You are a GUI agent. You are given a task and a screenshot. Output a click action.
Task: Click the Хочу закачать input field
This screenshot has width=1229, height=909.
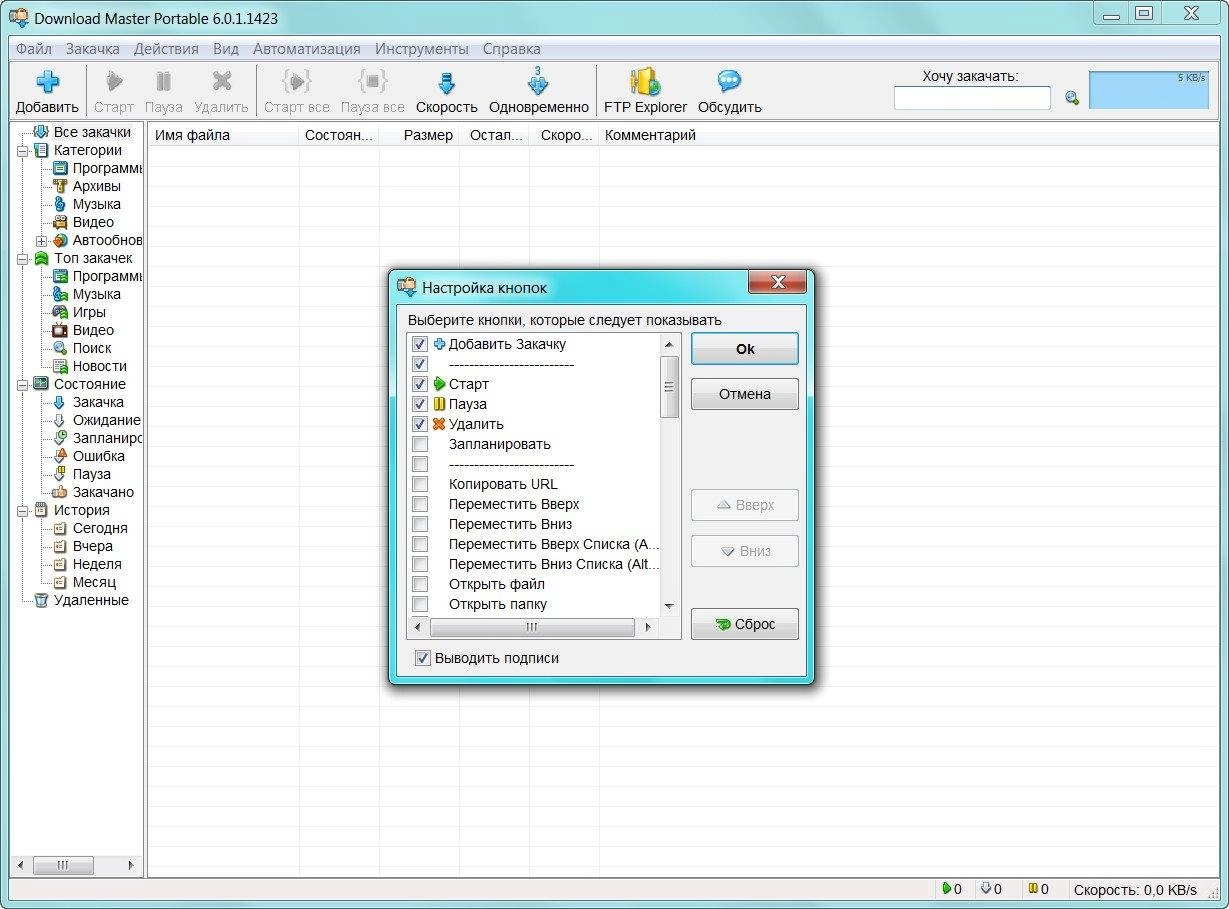pos(972,98)
